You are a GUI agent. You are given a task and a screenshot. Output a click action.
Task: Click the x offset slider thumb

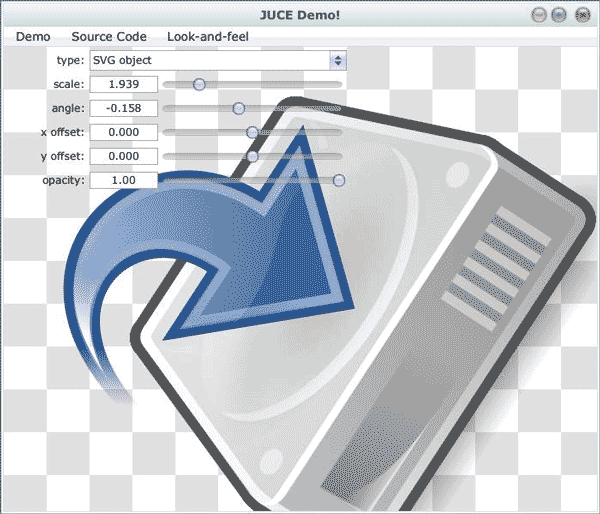tap(252, 132)
